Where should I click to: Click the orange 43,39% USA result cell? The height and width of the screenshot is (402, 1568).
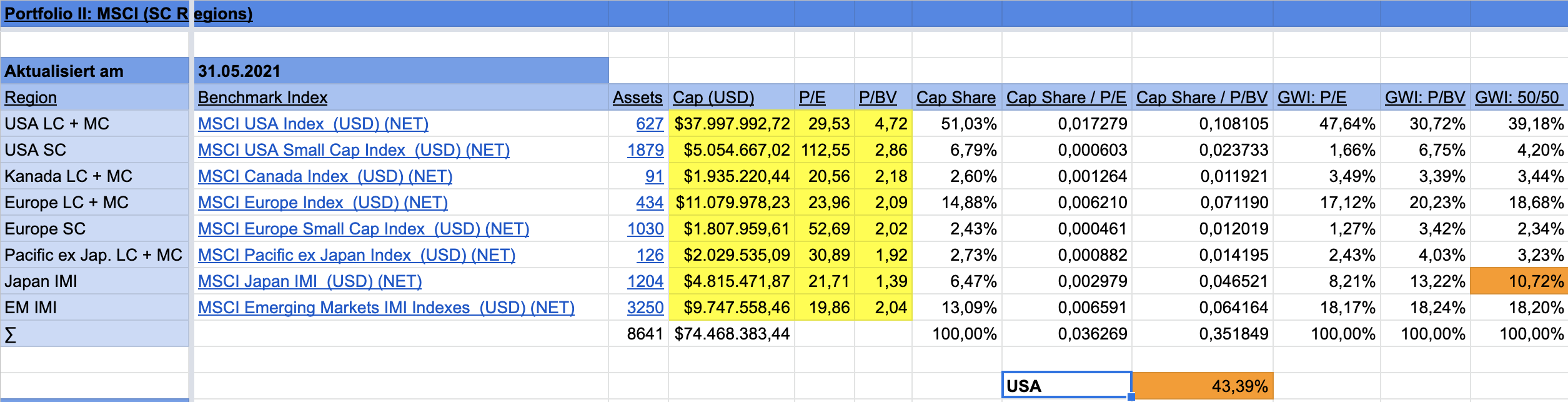click(1202, 386)
